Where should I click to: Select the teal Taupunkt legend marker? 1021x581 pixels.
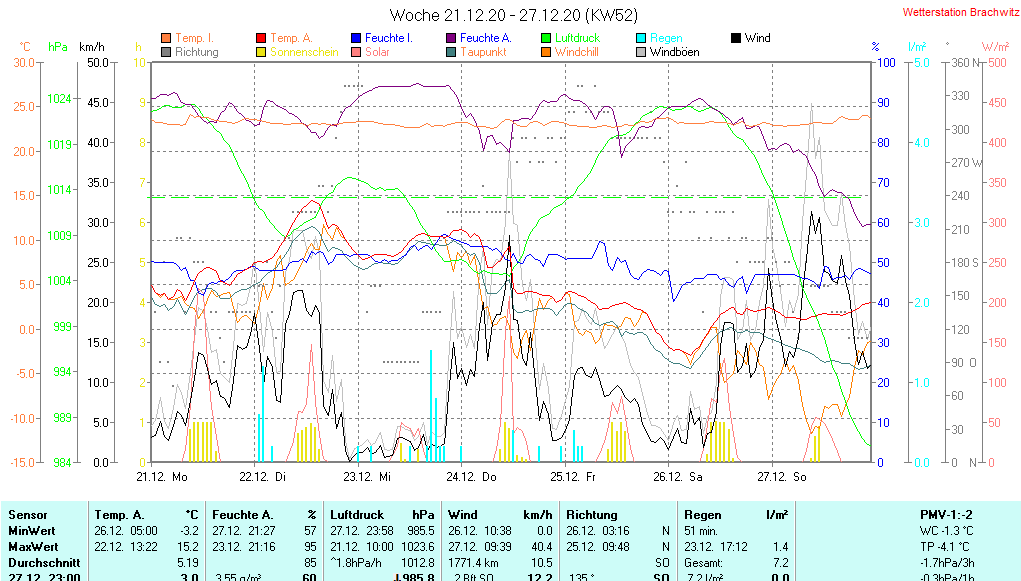pyautogui.click(x=451, y=52)
